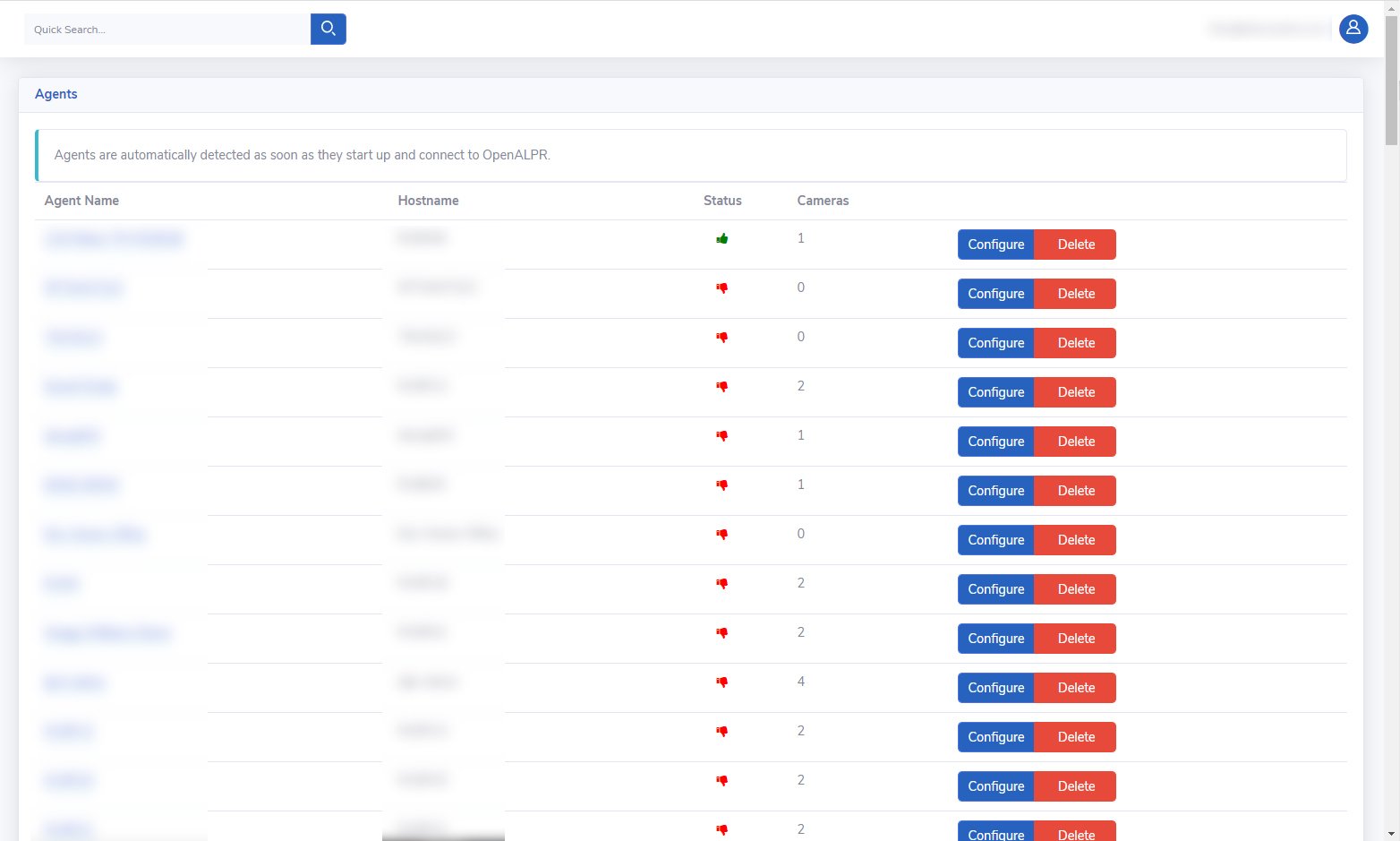
Task: Click thumbs-down status icon in the four-camera row
Action: [722, 682]
